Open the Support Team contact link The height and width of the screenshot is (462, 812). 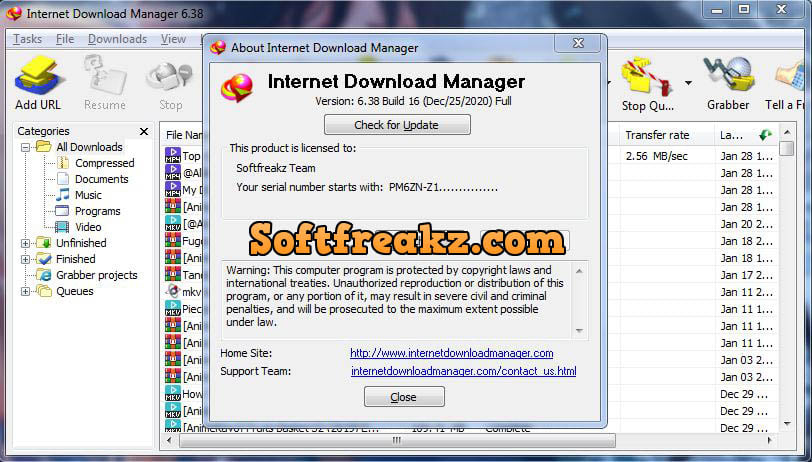(x=463, y=371)
